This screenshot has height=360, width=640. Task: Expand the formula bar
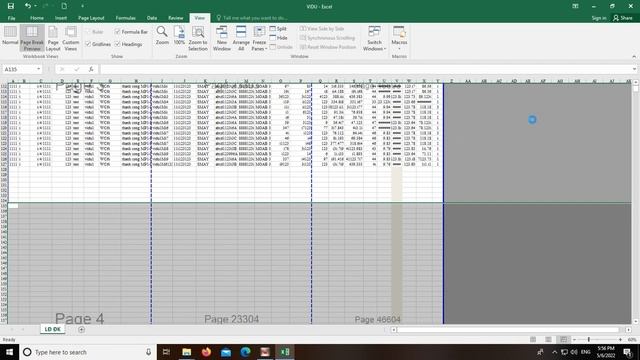tap(634, 69)
